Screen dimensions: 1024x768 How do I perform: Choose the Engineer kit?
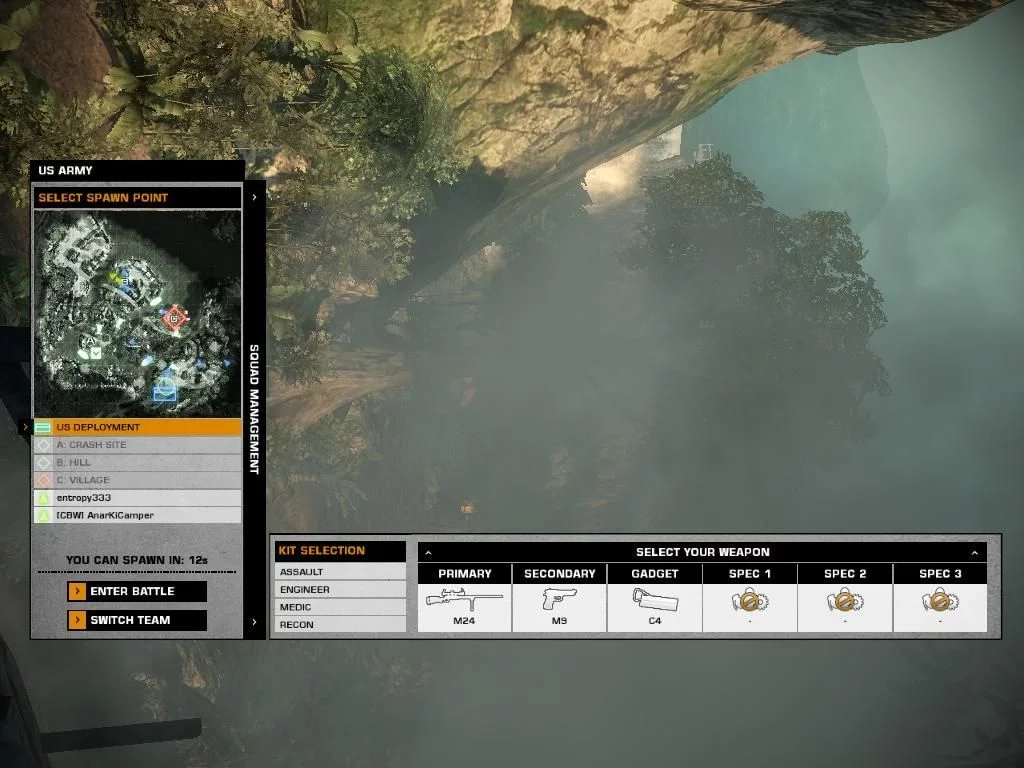(x=340, y=589)
